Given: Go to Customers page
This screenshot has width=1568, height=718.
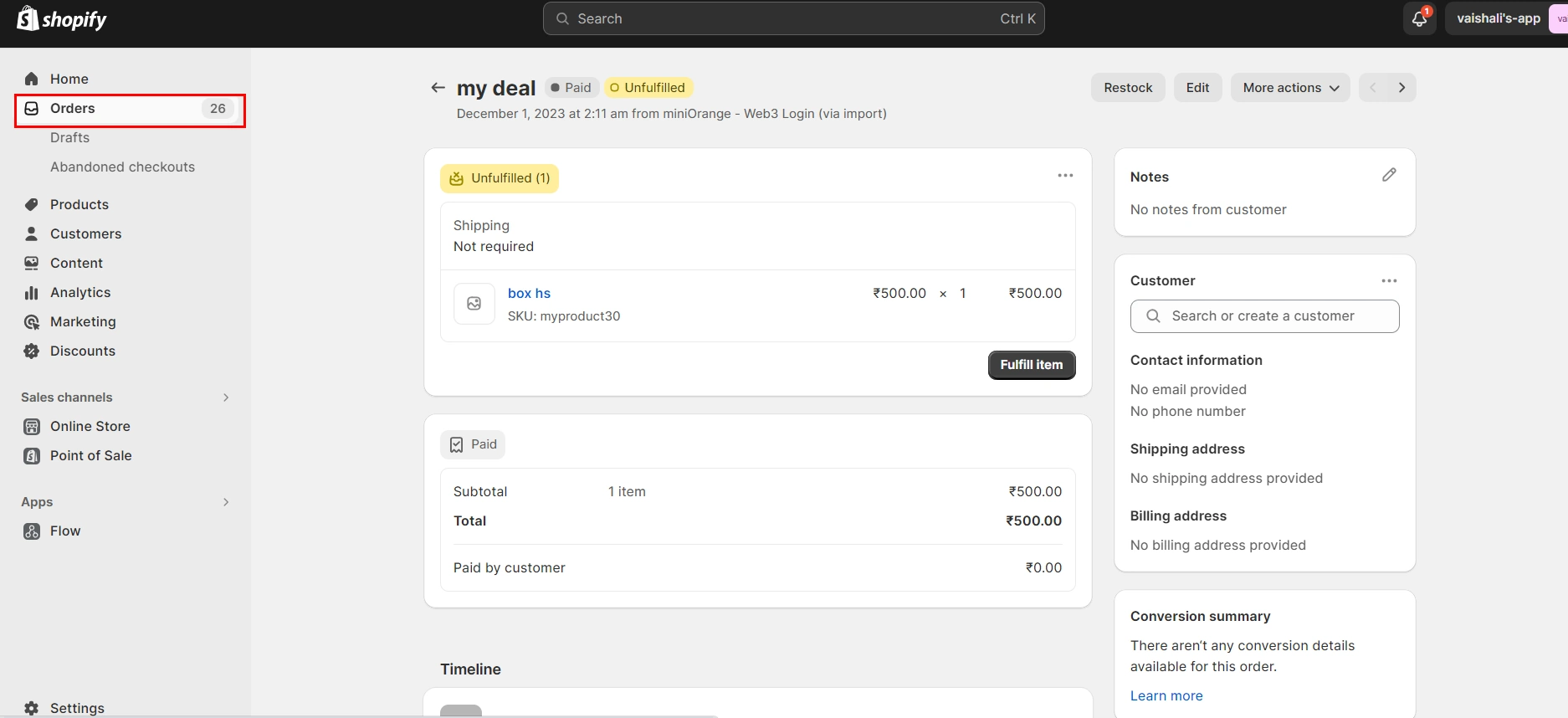Looking at the screenshot, I should click(x=86, y=233).
